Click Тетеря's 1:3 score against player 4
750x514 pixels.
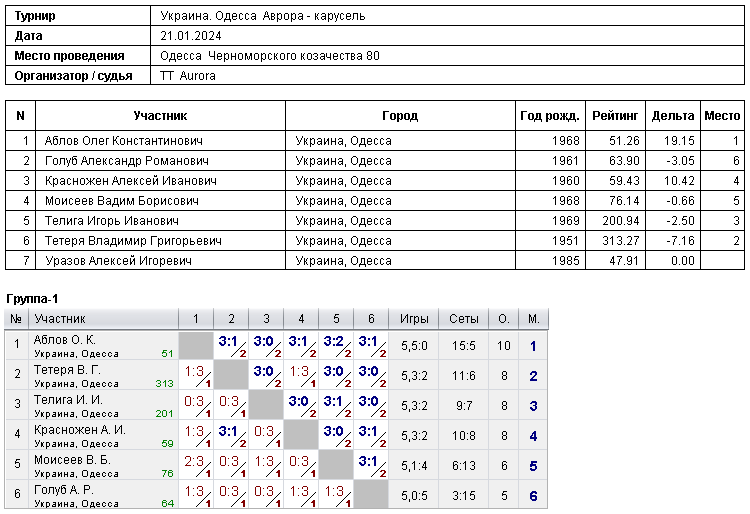pyautogui.click(x=298, y=372)
